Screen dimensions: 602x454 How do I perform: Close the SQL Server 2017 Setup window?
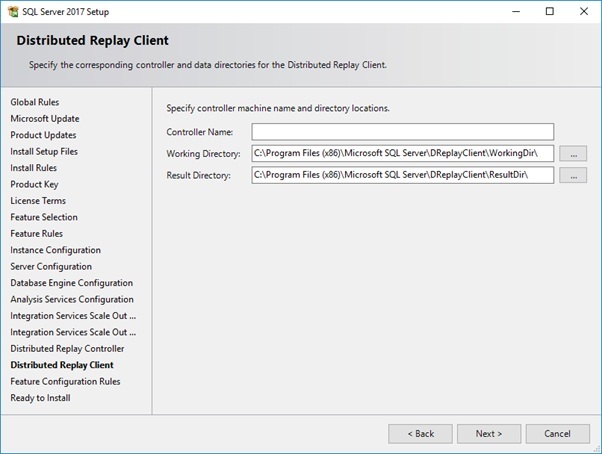point(584,12)
